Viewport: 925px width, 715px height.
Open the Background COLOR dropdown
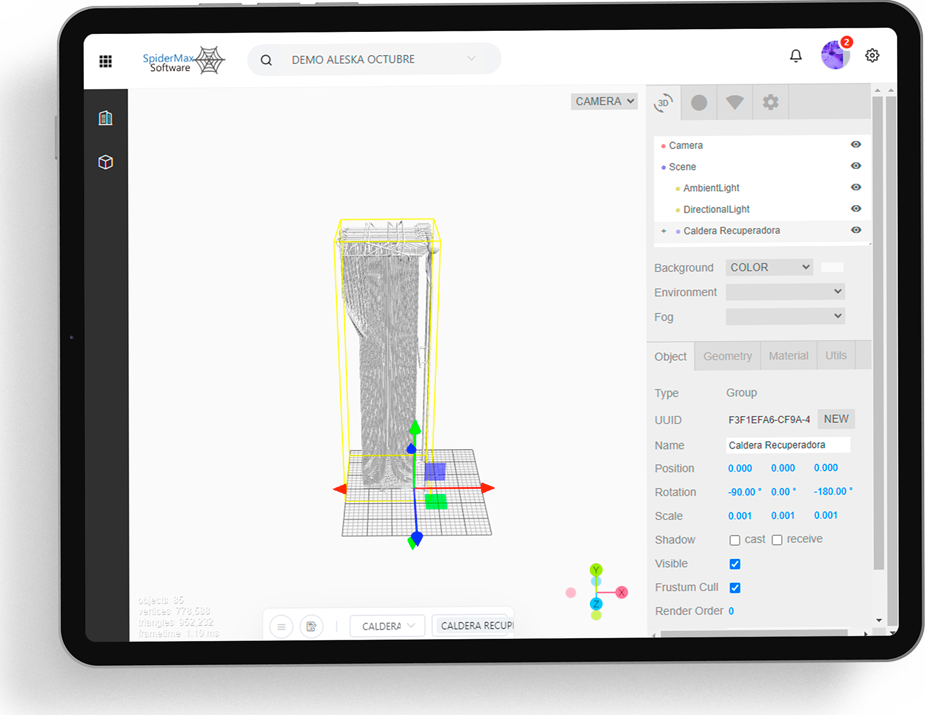[x=769, y=268]
